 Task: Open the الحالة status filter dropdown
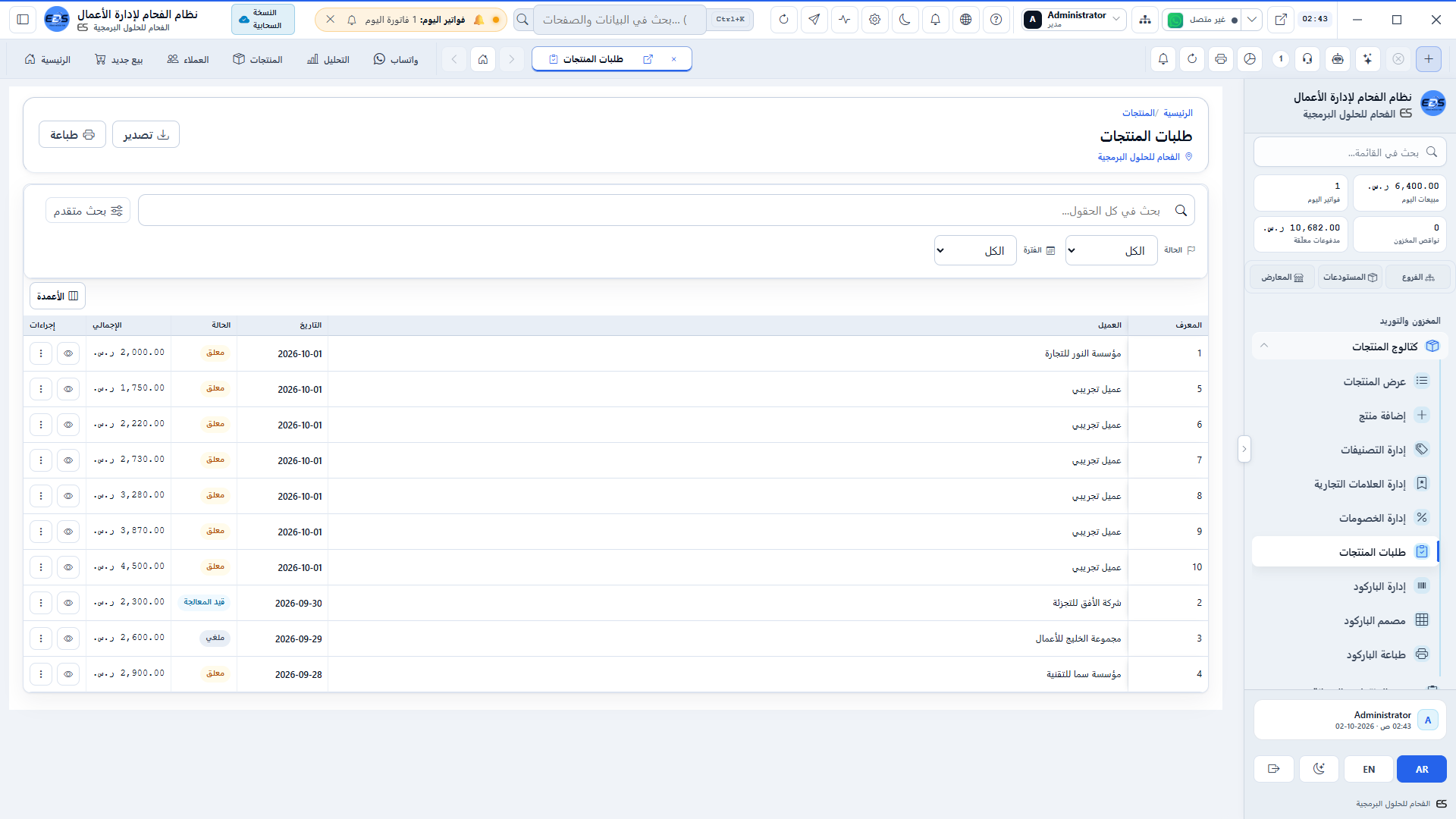[x=1111, y=251]
